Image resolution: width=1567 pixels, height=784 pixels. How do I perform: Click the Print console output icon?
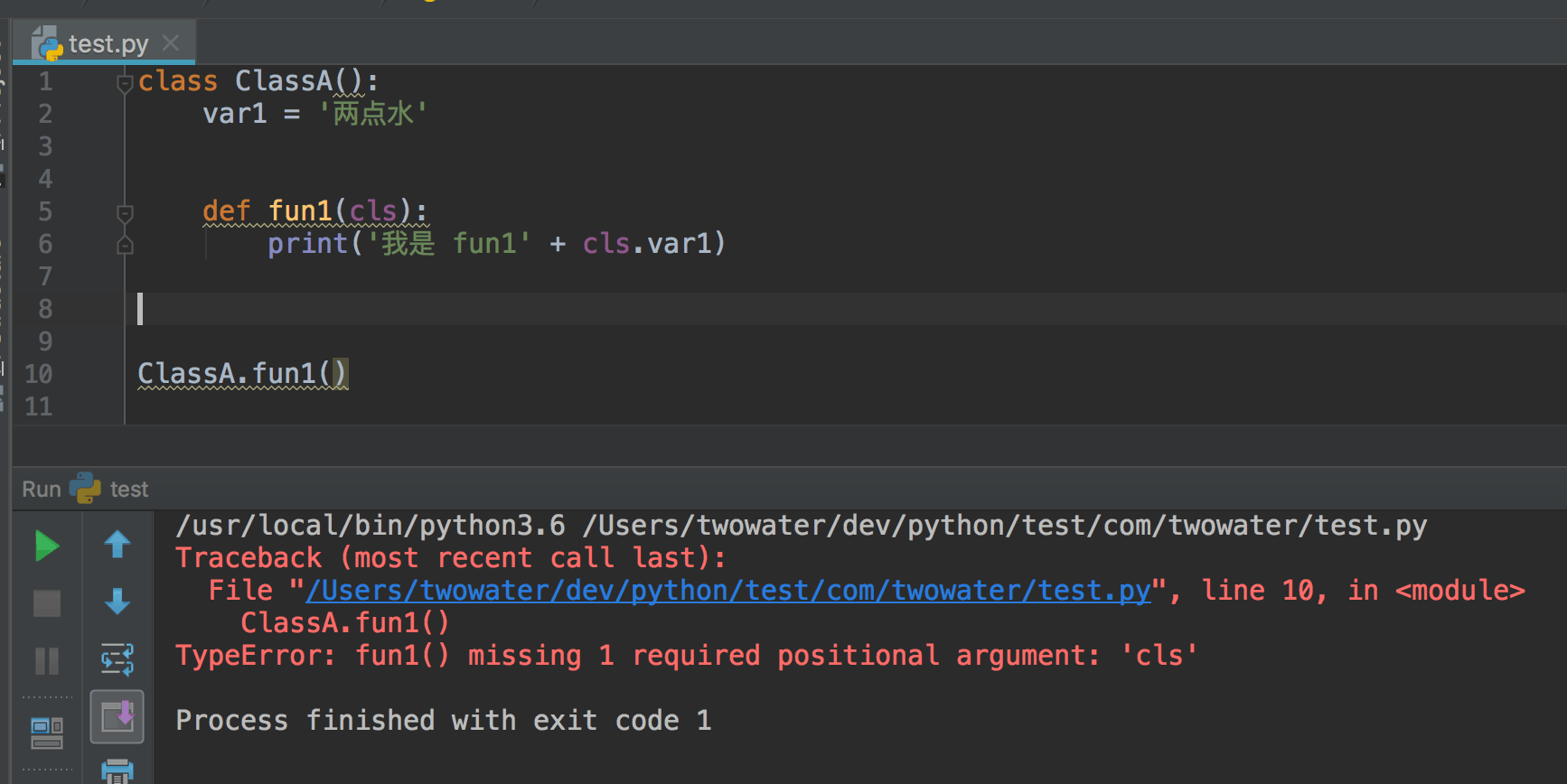(x=117, y=770)
